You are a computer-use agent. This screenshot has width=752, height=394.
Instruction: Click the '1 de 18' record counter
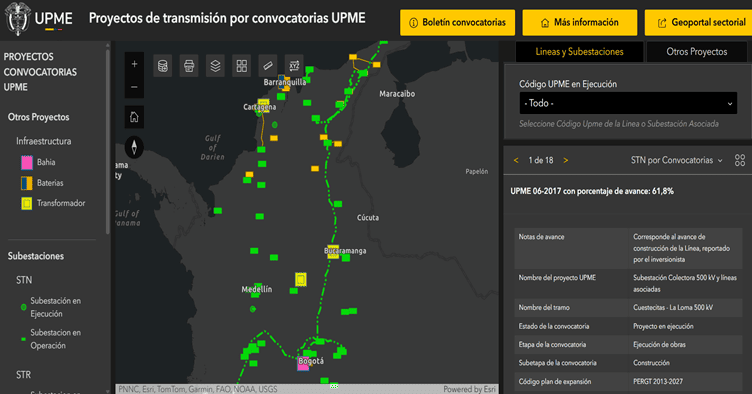coord(541,160)
